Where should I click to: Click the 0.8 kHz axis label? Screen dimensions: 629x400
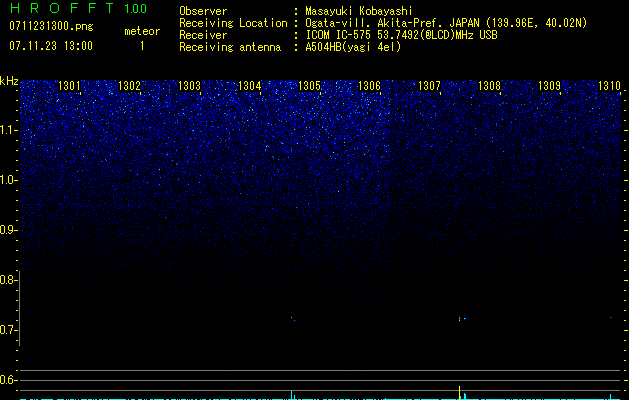pyautogui.click(x=8, y=280)
